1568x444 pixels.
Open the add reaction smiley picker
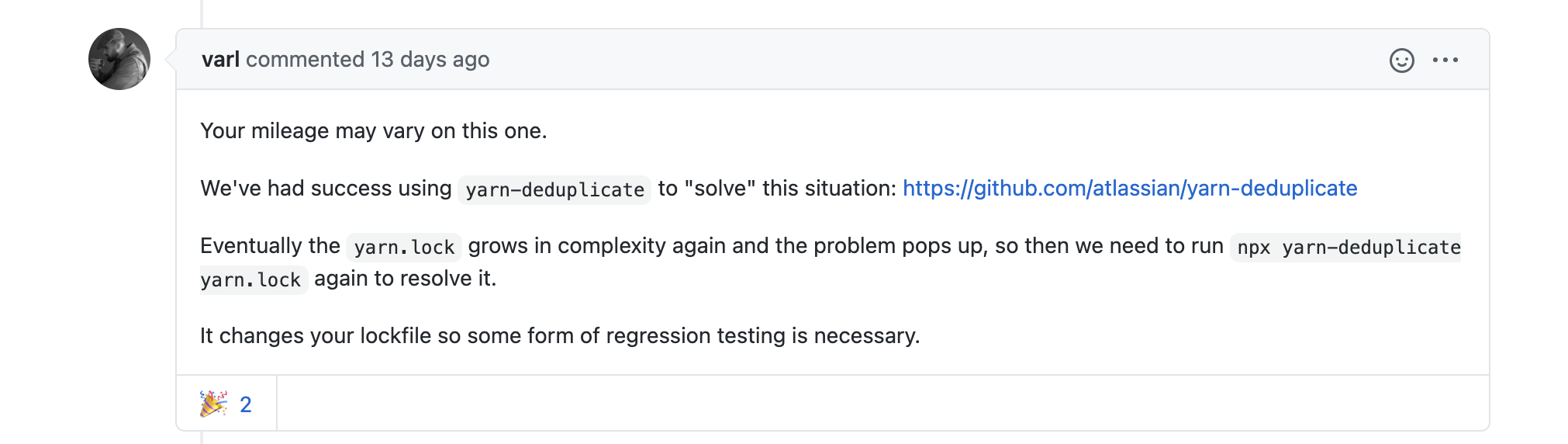[1401, 61]
